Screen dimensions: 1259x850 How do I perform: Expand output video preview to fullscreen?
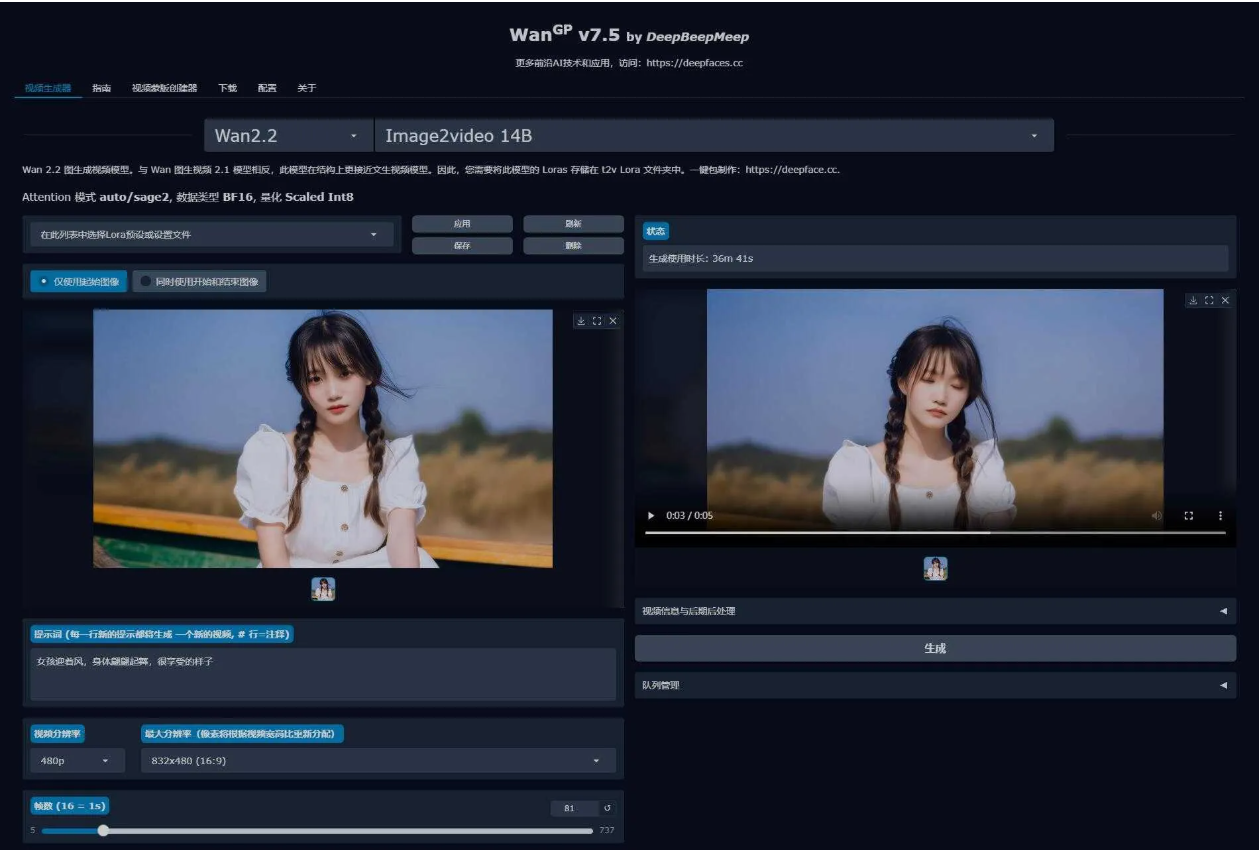(1209, 300)
